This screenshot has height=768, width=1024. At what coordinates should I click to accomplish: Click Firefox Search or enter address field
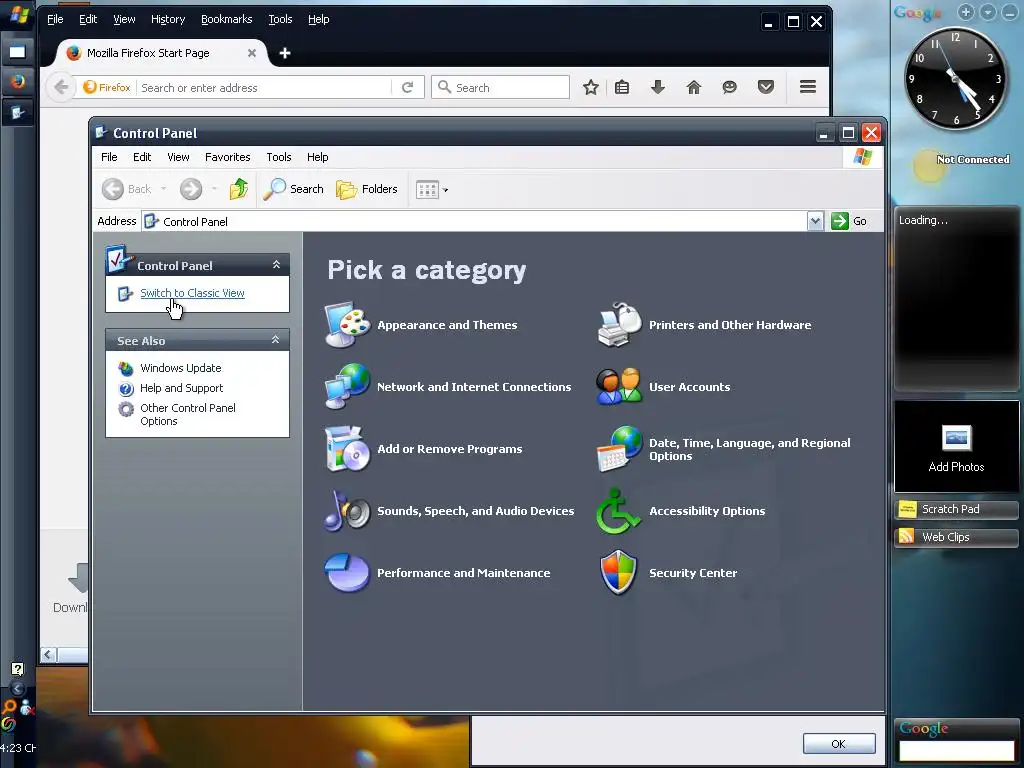click(264, 88)
